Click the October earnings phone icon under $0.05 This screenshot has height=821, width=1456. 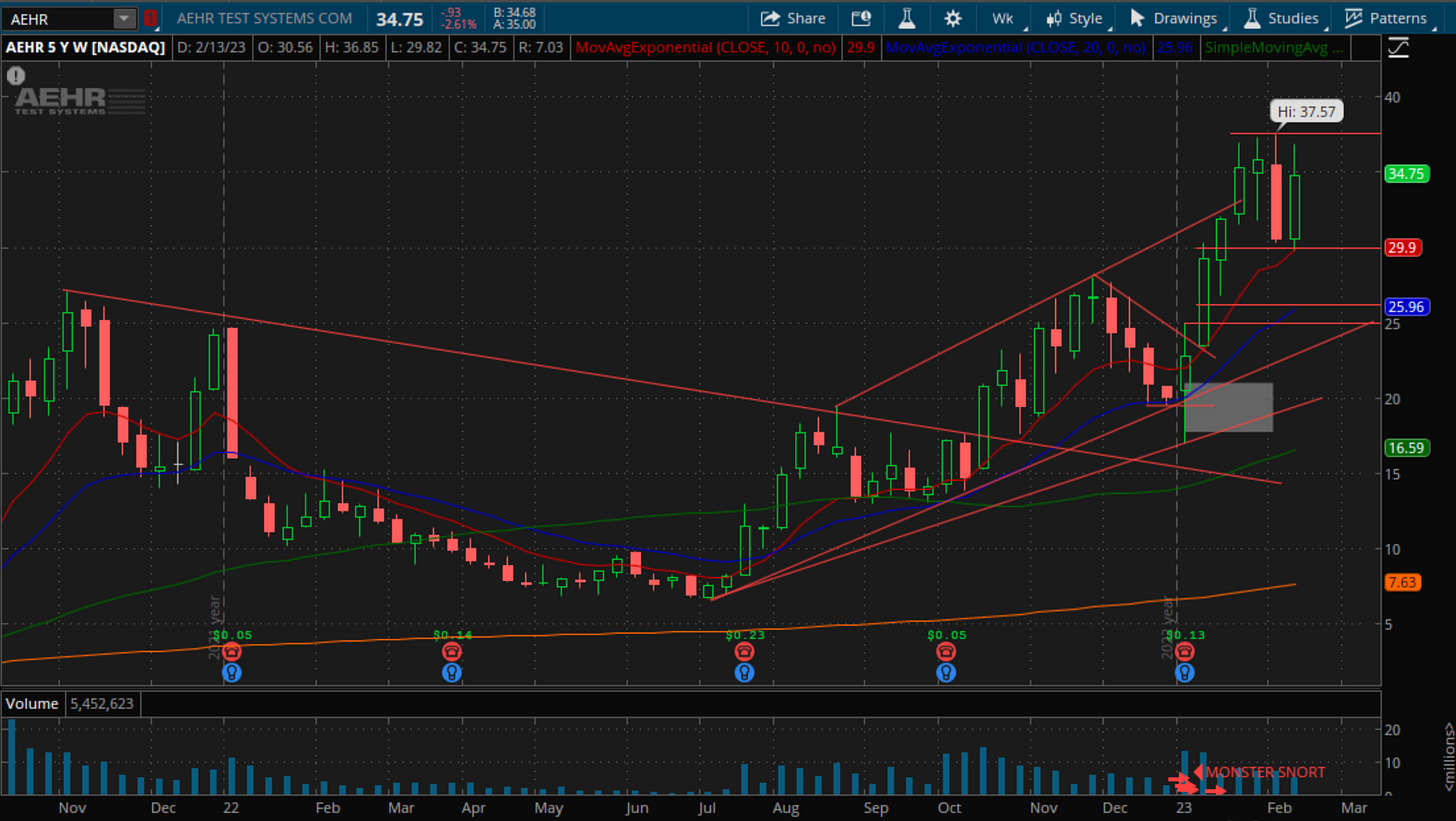946,652
